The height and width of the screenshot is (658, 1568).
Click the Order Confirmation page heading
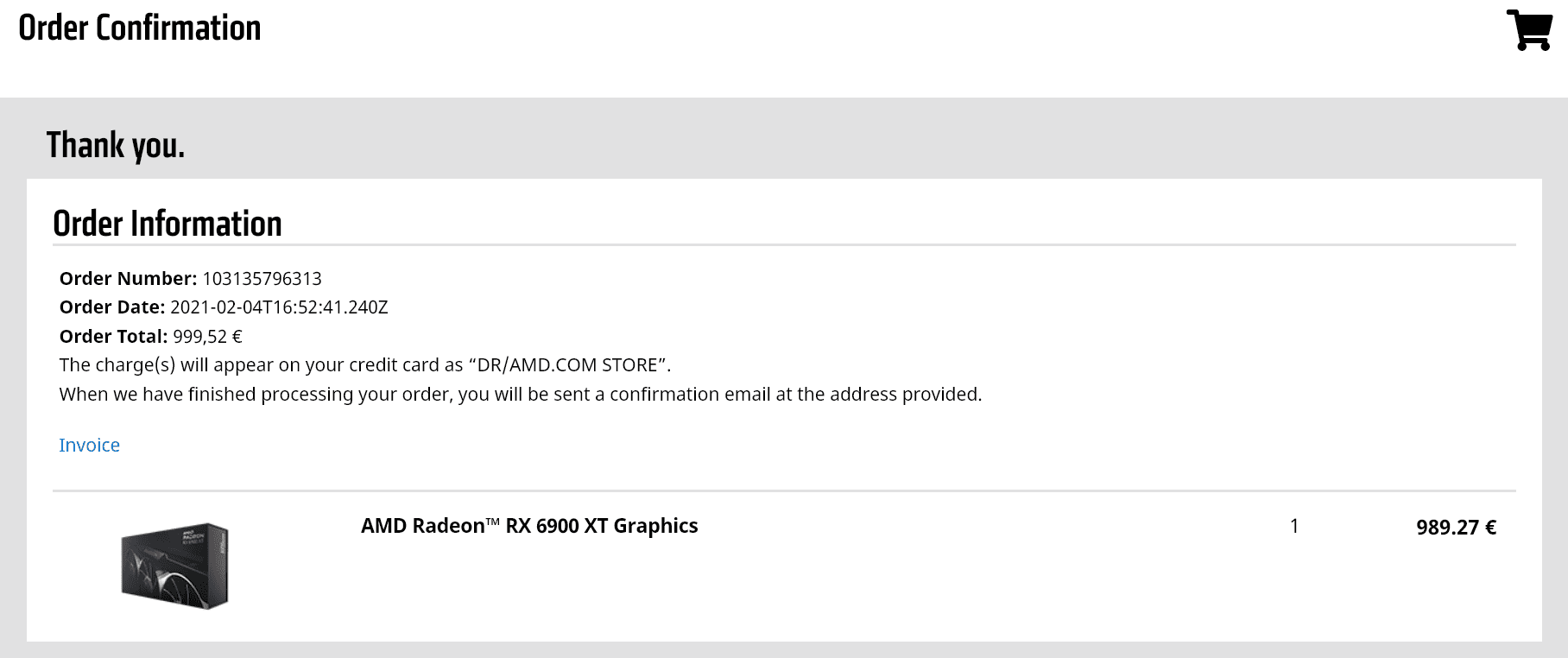tap(139, 28)
